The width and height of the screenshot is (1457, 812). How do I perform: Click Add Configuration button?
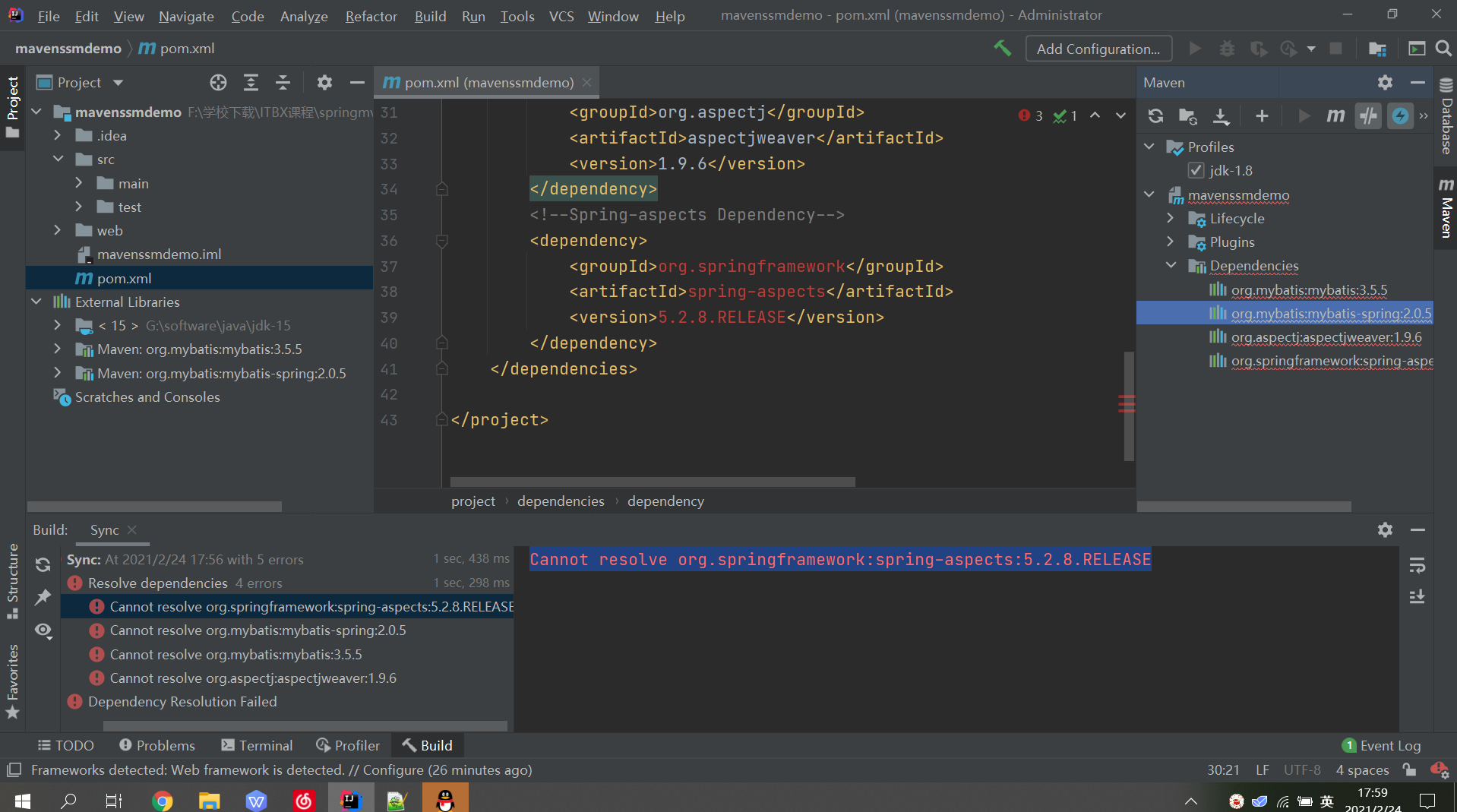1098,49
